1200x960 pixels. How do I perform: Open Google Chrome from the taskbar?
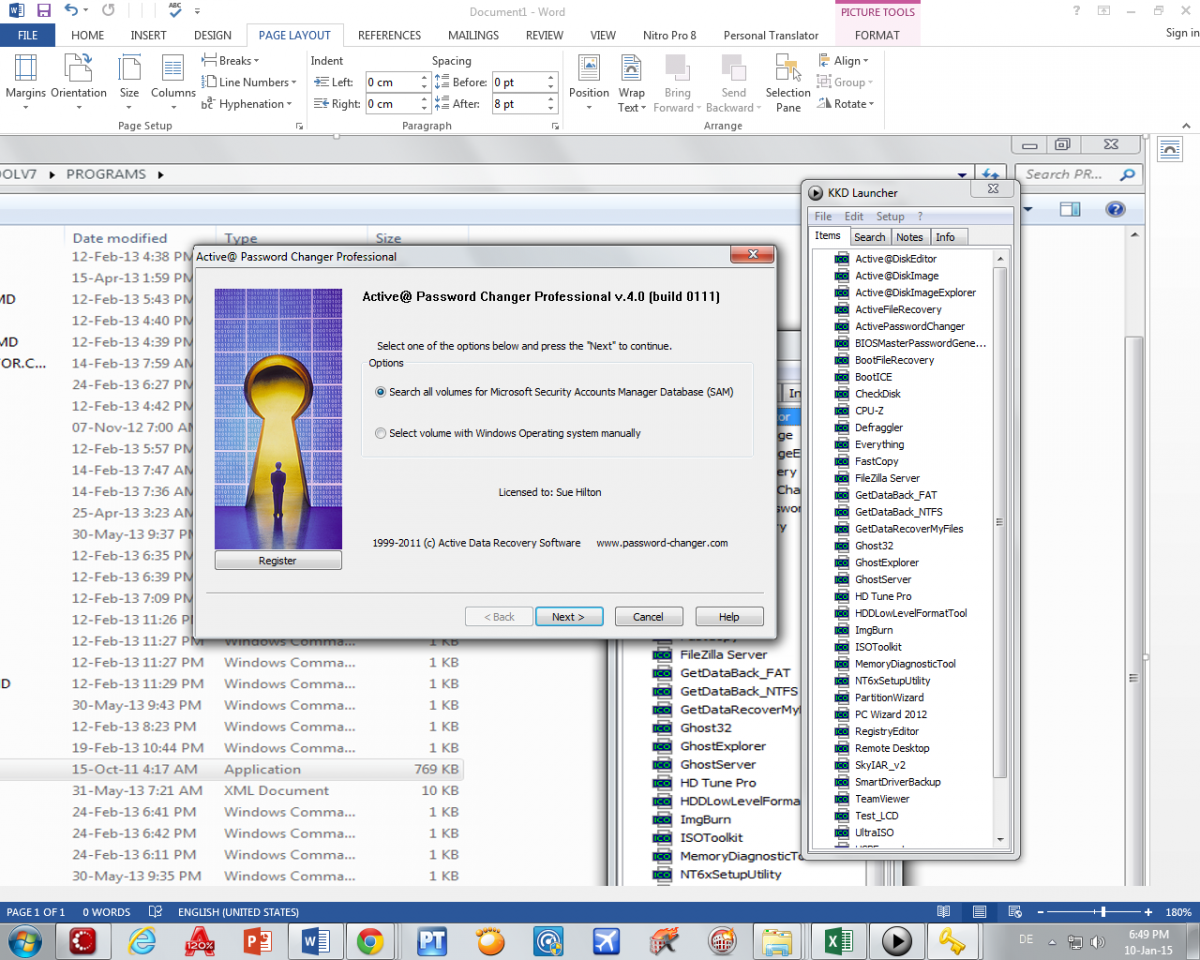tap(370, 941)
